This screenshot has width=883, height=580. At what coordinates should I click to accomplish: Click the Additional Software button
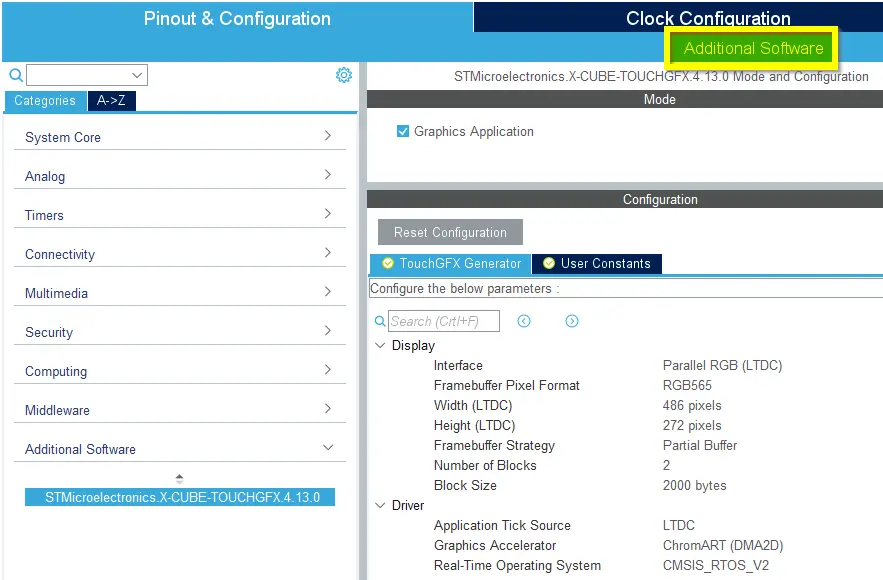coord(753,48)
